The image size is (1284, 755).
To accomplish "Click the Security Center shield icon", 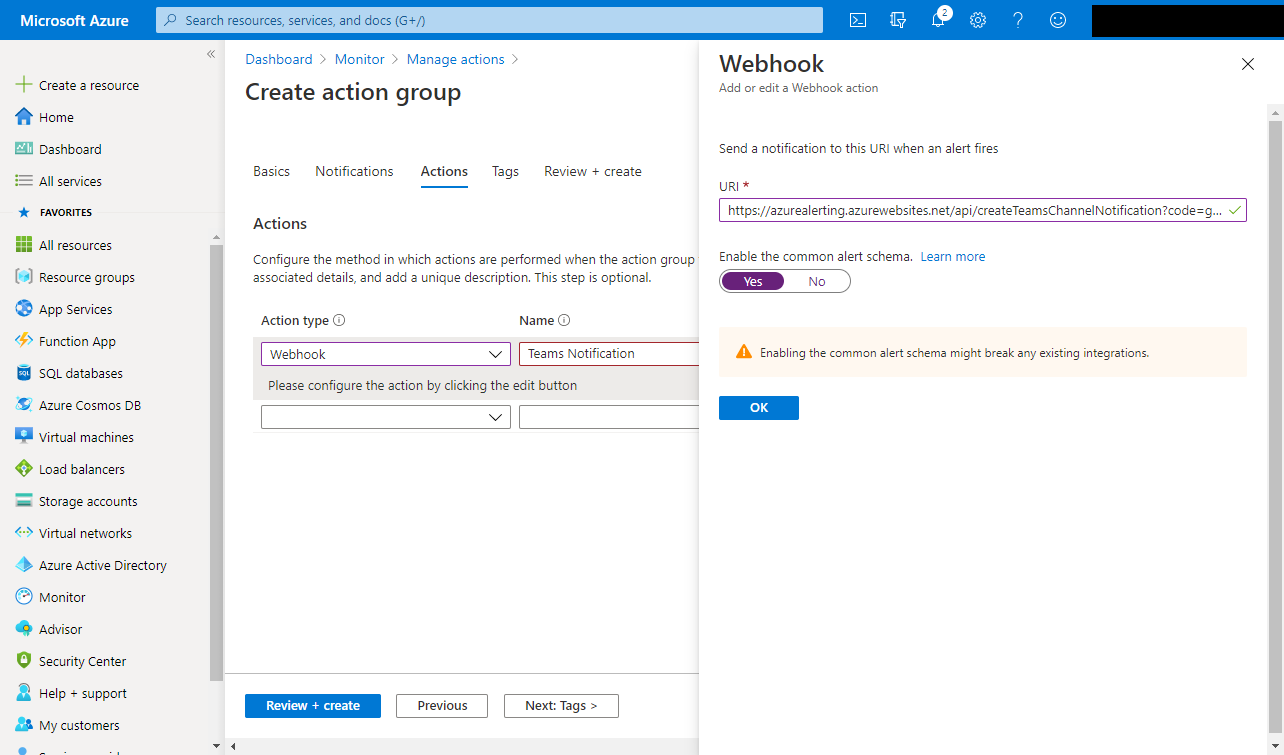I will (x=24, y=661).
